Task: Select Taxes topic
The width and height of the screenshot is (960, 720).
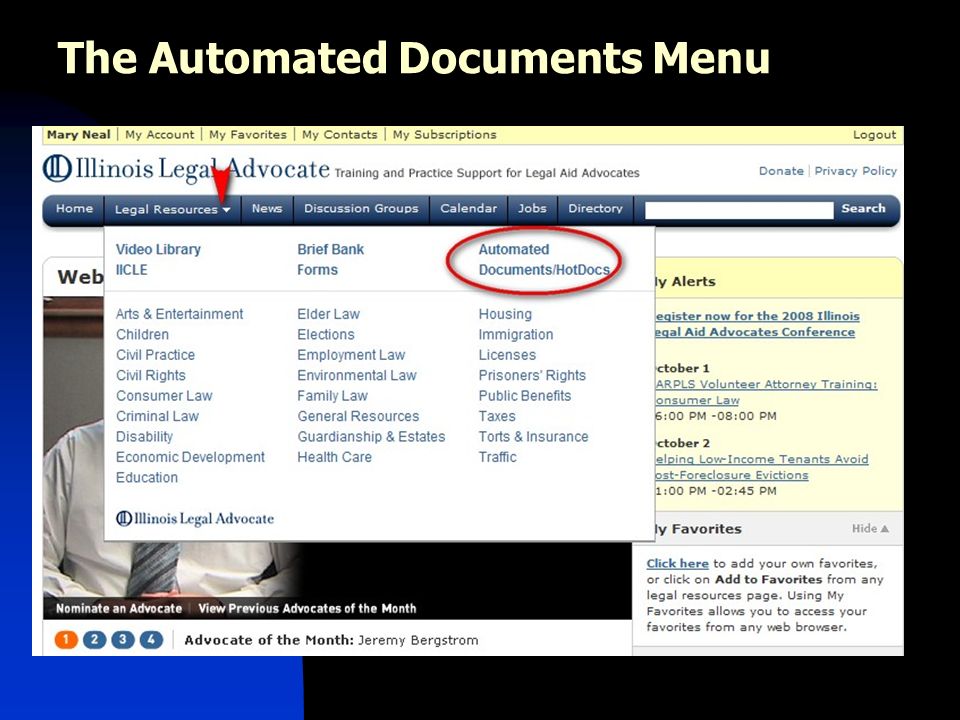Action: tap(497, 416)
